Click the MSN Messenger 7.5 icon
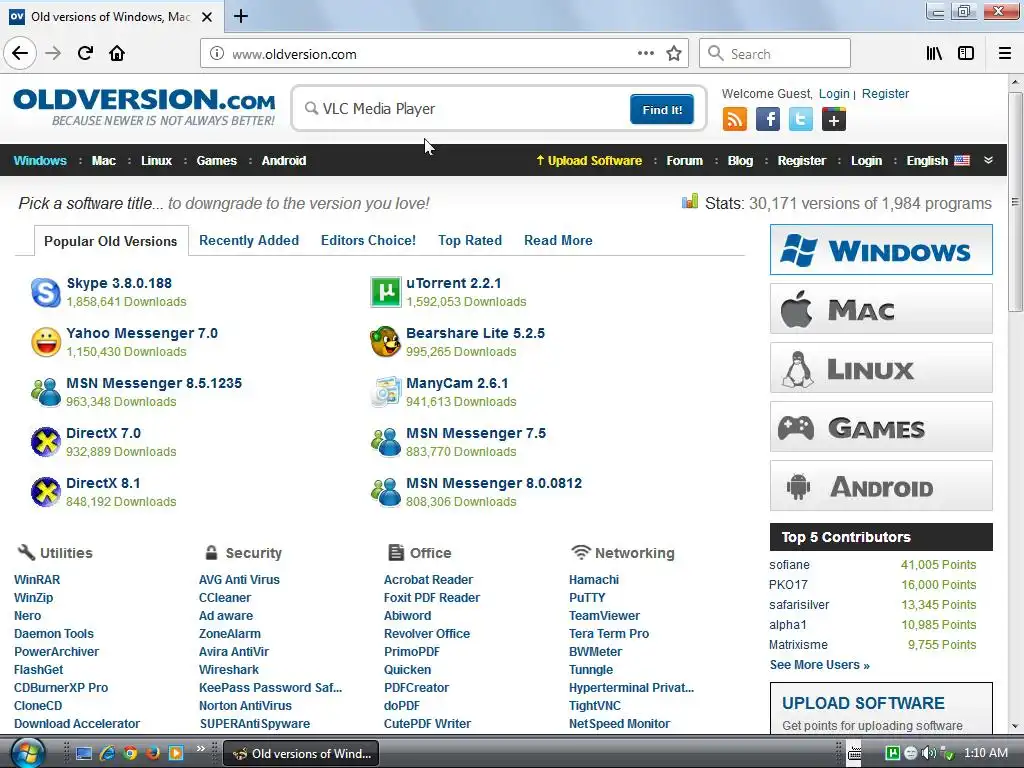 pos(385,442)
